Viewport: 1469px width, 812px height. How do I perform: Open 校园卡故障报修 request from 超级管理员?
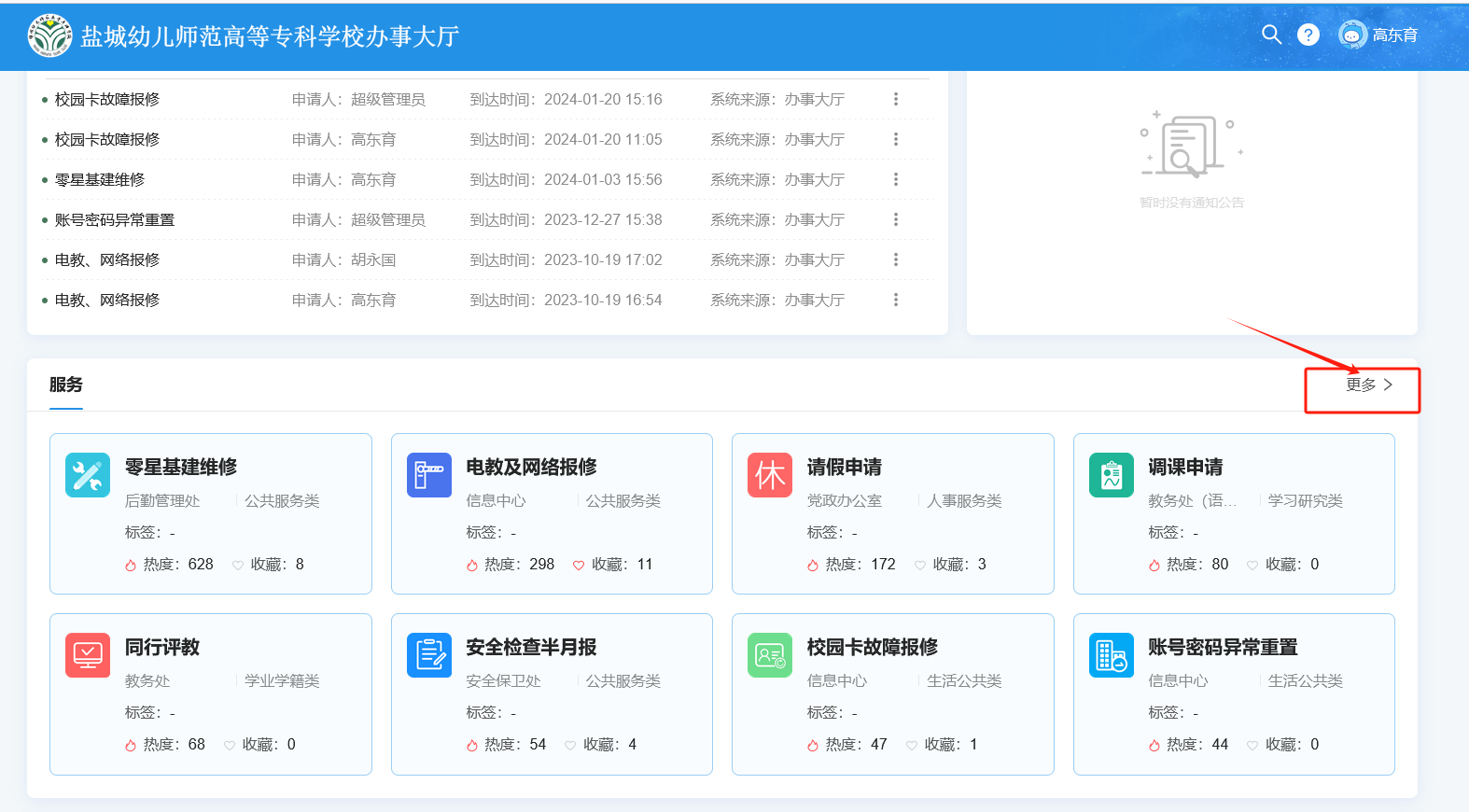(x=107, y=99)
